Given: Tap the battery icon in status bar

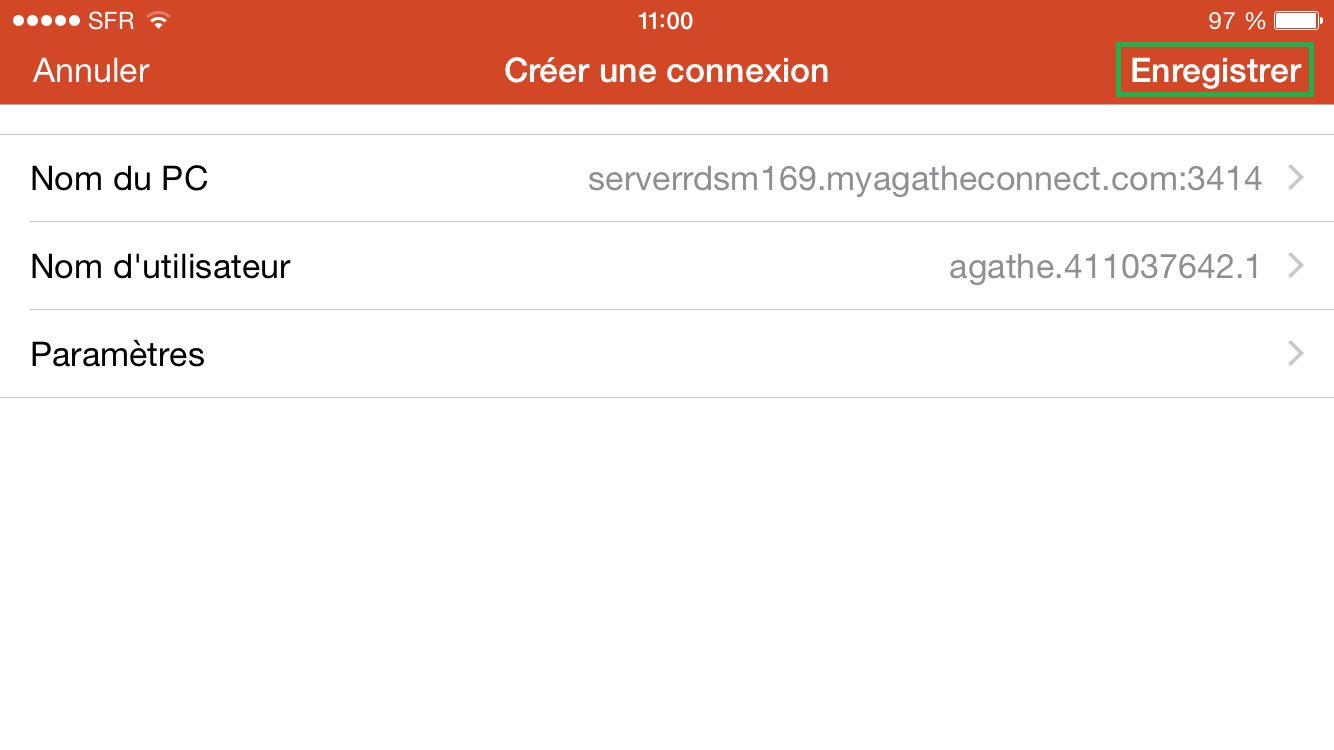Looking at the screenshot, I should coord(1298,20).
